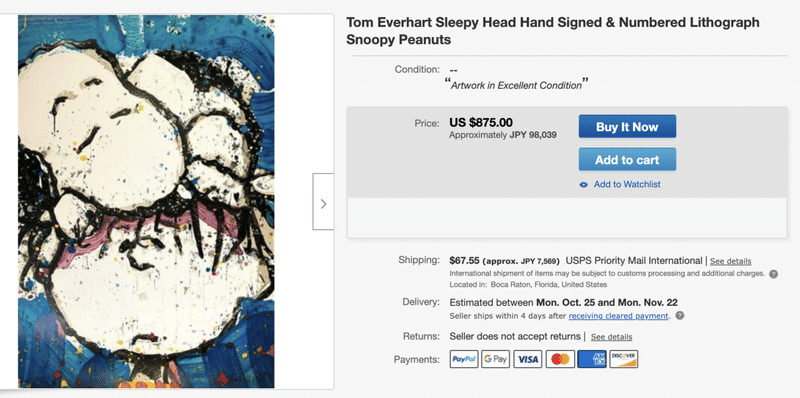Click the Add to cart button
This screenshot has width=800, height=398.
click(627, 160)
